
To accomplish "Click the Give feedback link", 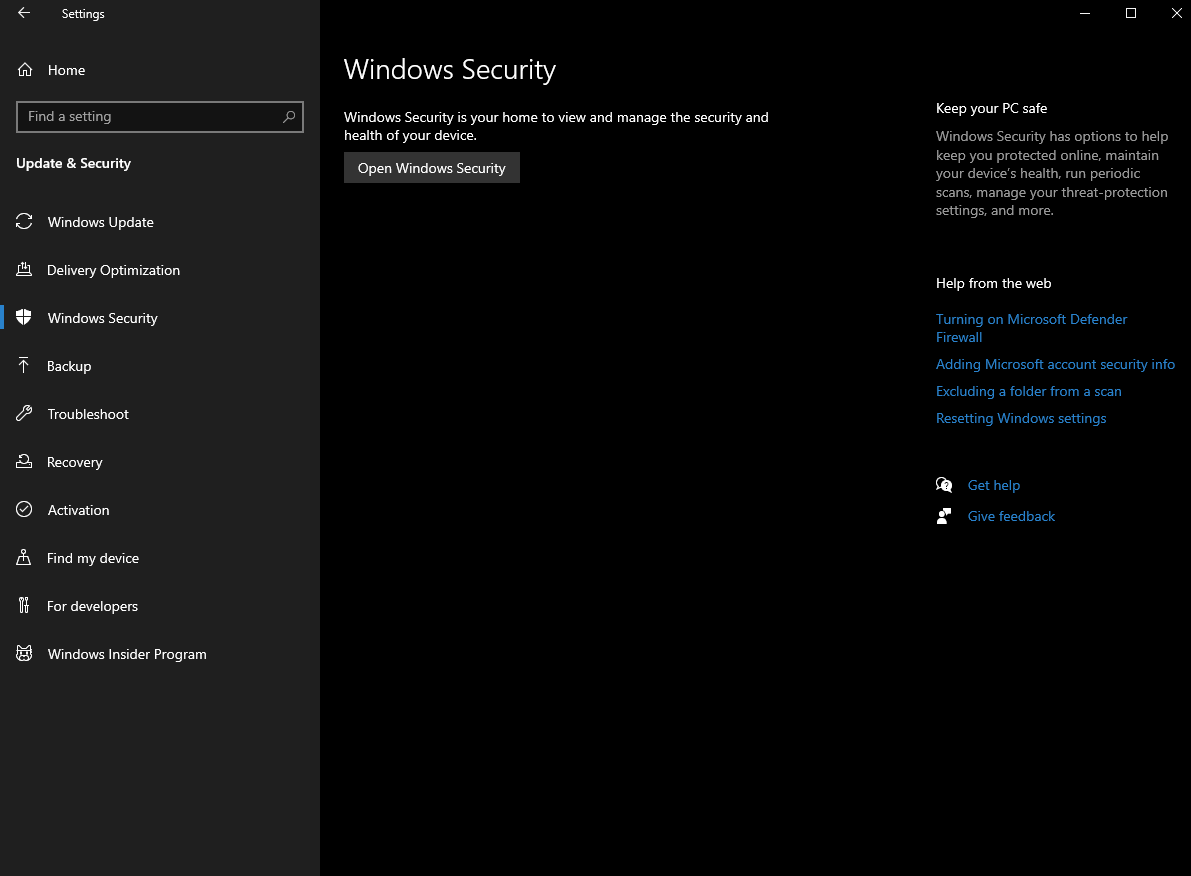I will (x=1011, y=516).
